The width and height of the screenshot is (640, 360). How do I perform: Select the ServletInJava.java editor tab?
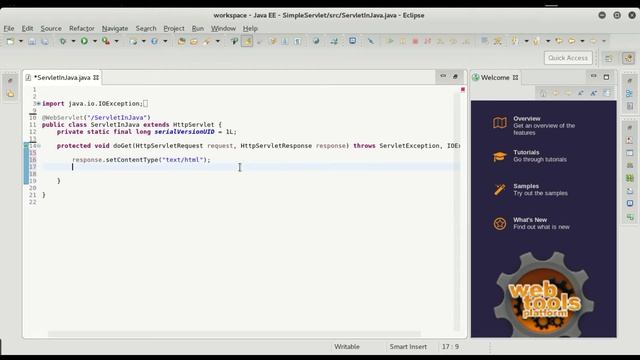click(x=62, y=78)
